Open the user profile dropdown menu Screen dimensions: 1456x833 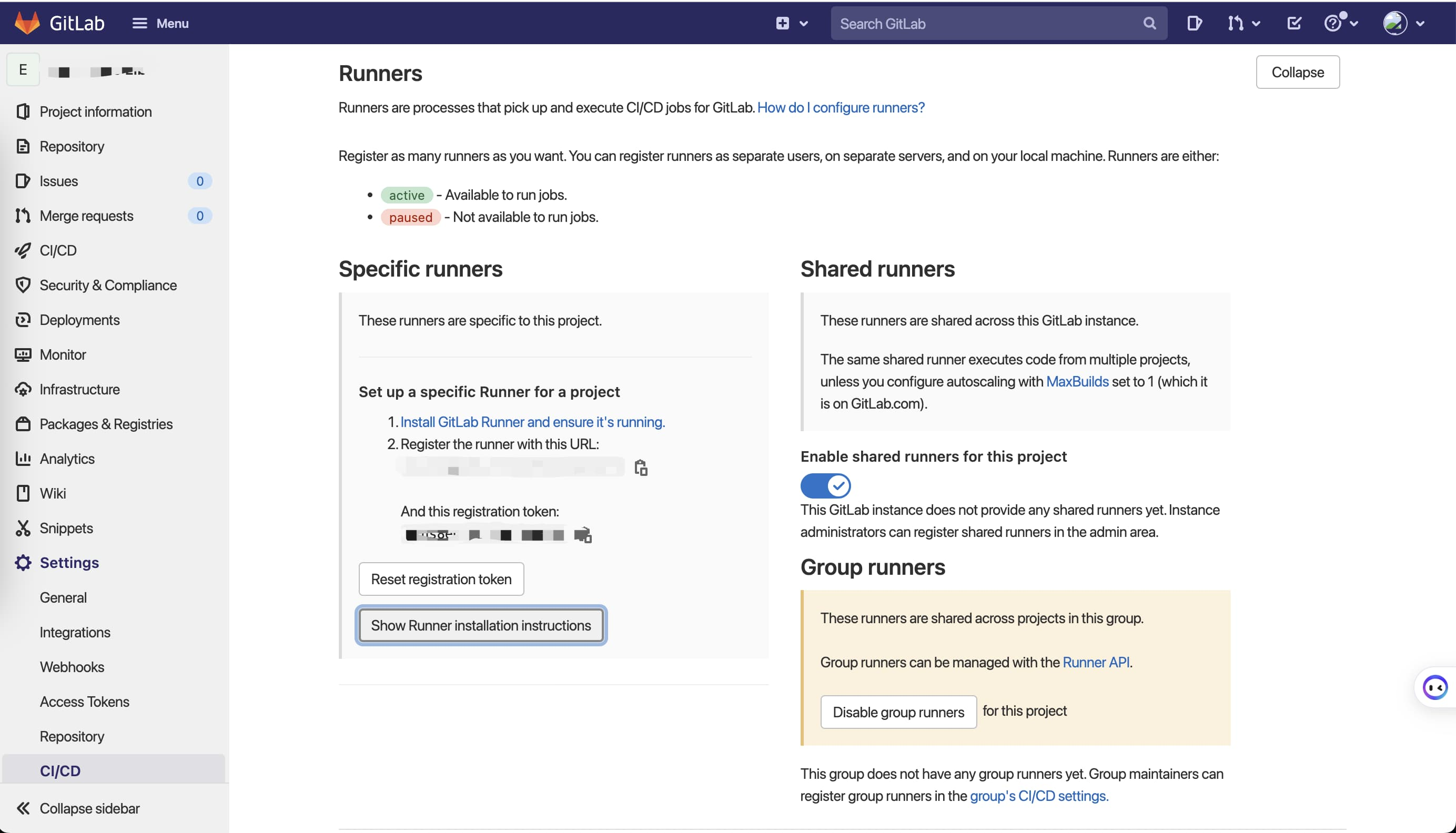click(1405, 23)
